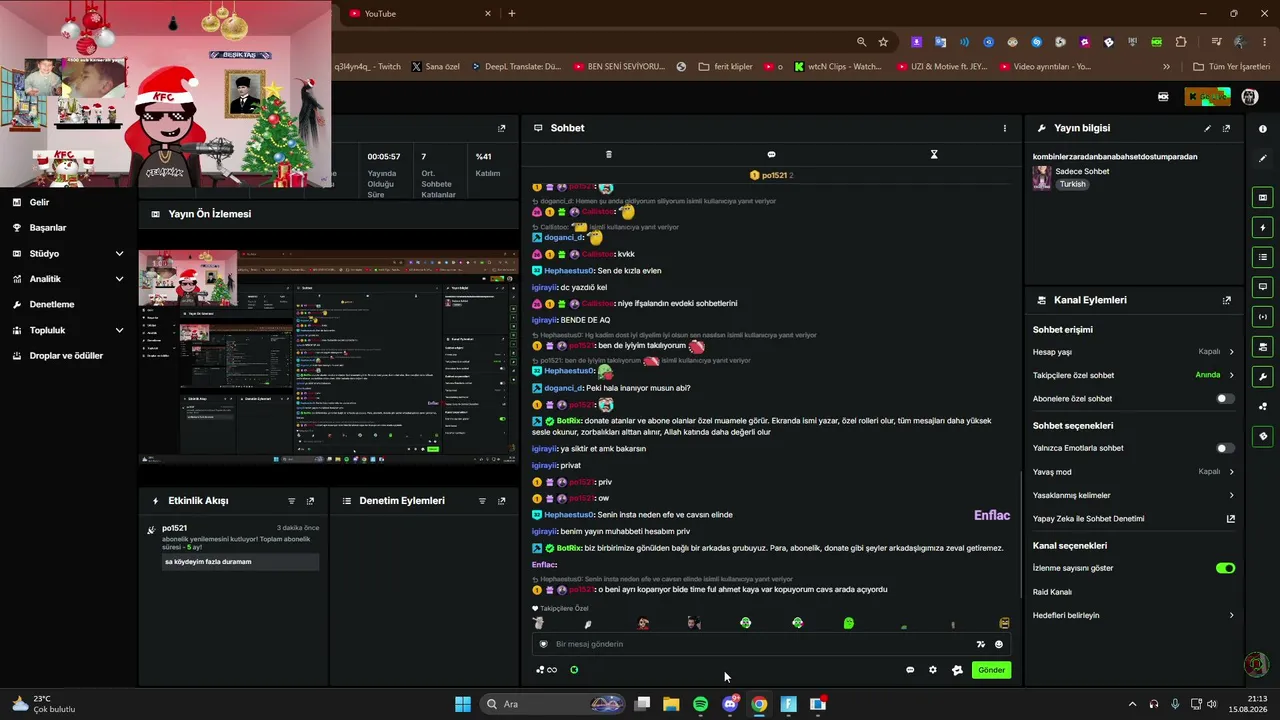Select the trash tab icon in chat
Image resolution: width=1280 pixels, height=720 pixels.
click(x=609, y=154)
